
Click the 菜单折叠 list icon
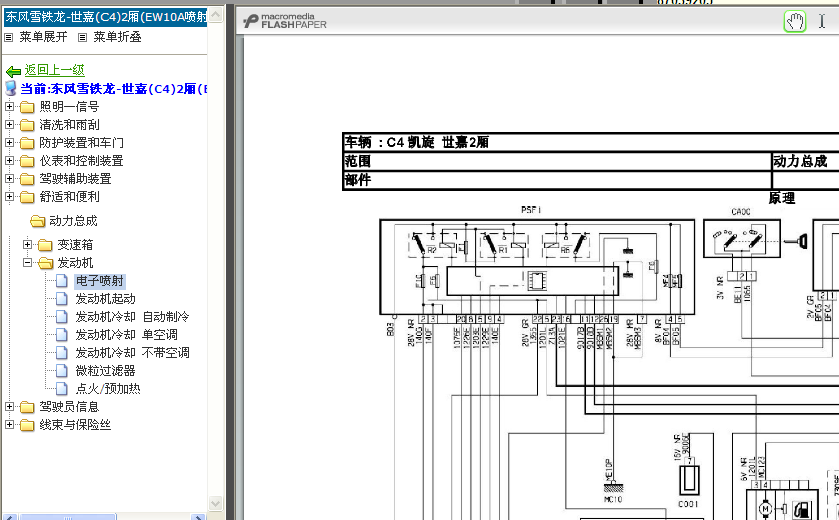[x=82, y=37]
